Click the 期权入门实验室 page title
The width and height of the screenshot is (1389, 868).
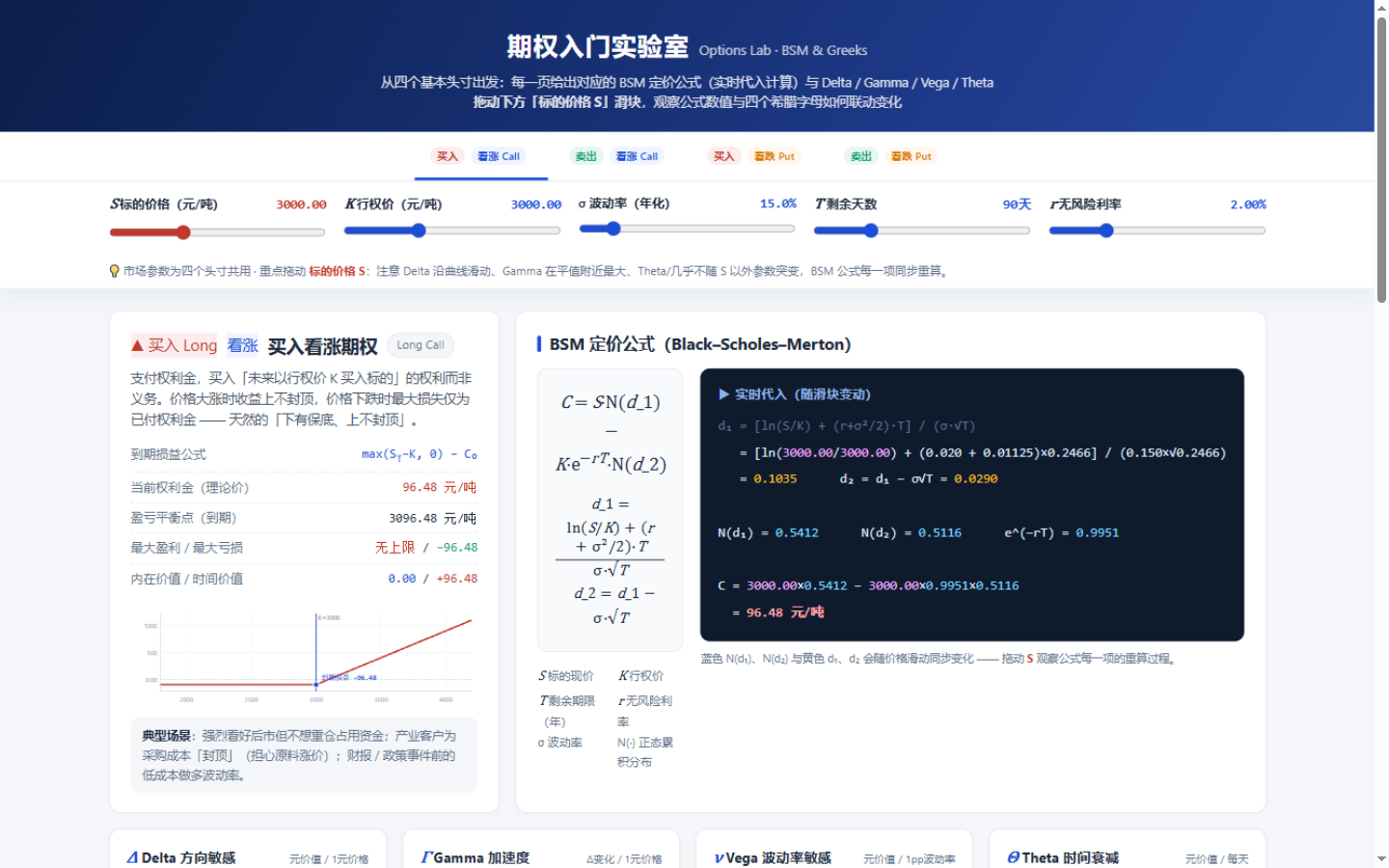tap(598, 46)
